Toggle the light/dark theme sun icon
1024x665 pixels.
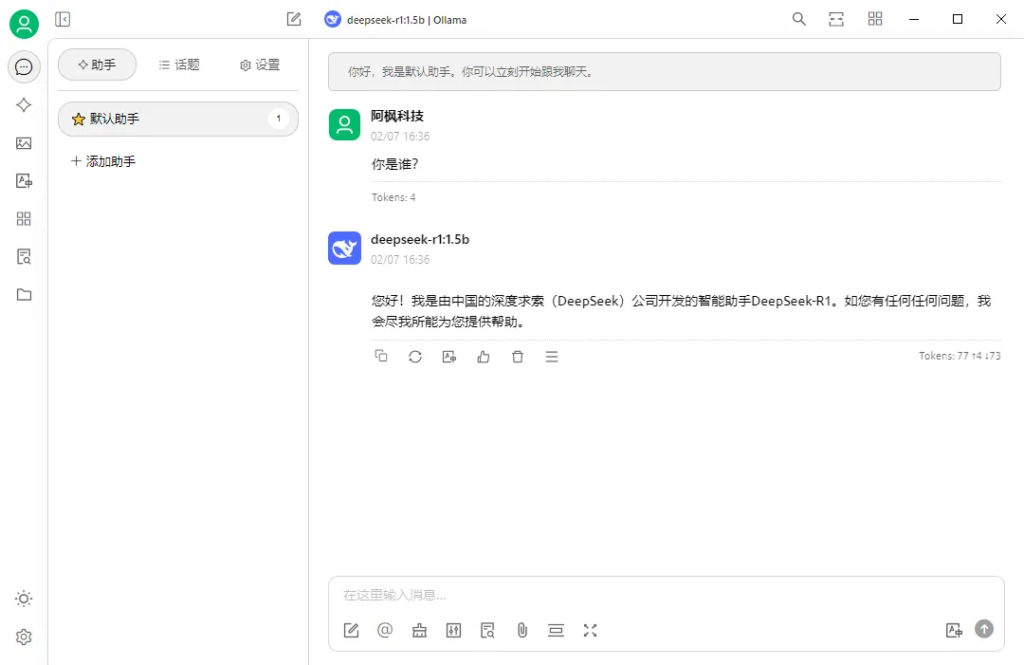click(x=24, y=599)
